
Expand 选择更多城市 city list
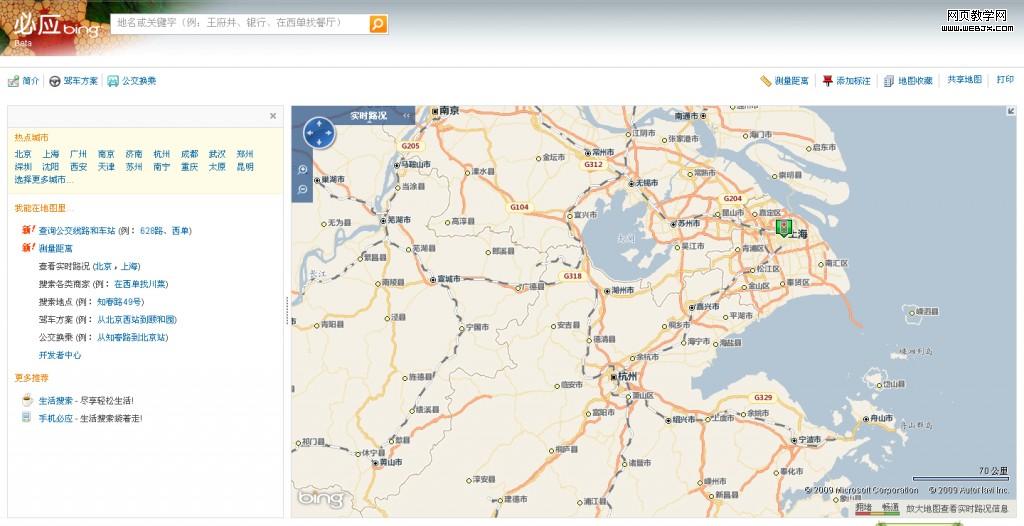[44, 180]
